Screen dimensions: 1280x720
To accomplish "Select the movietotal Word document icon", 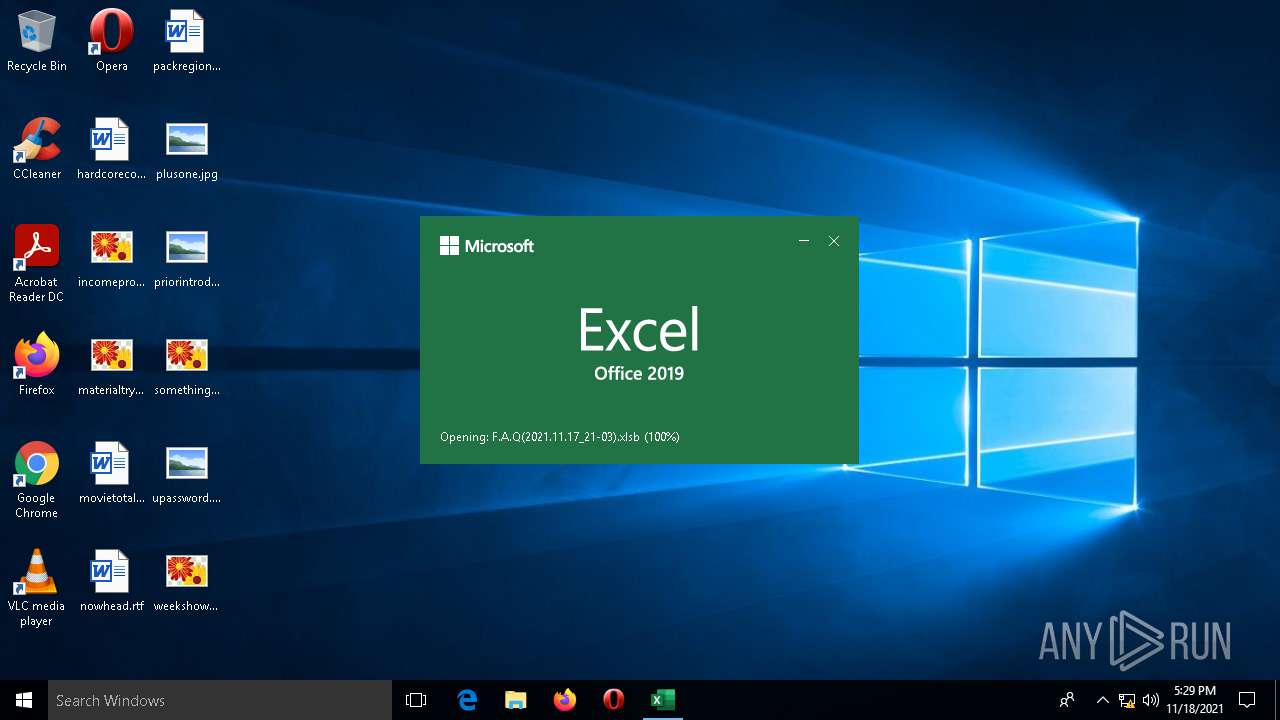I will (x=111, y=472).
